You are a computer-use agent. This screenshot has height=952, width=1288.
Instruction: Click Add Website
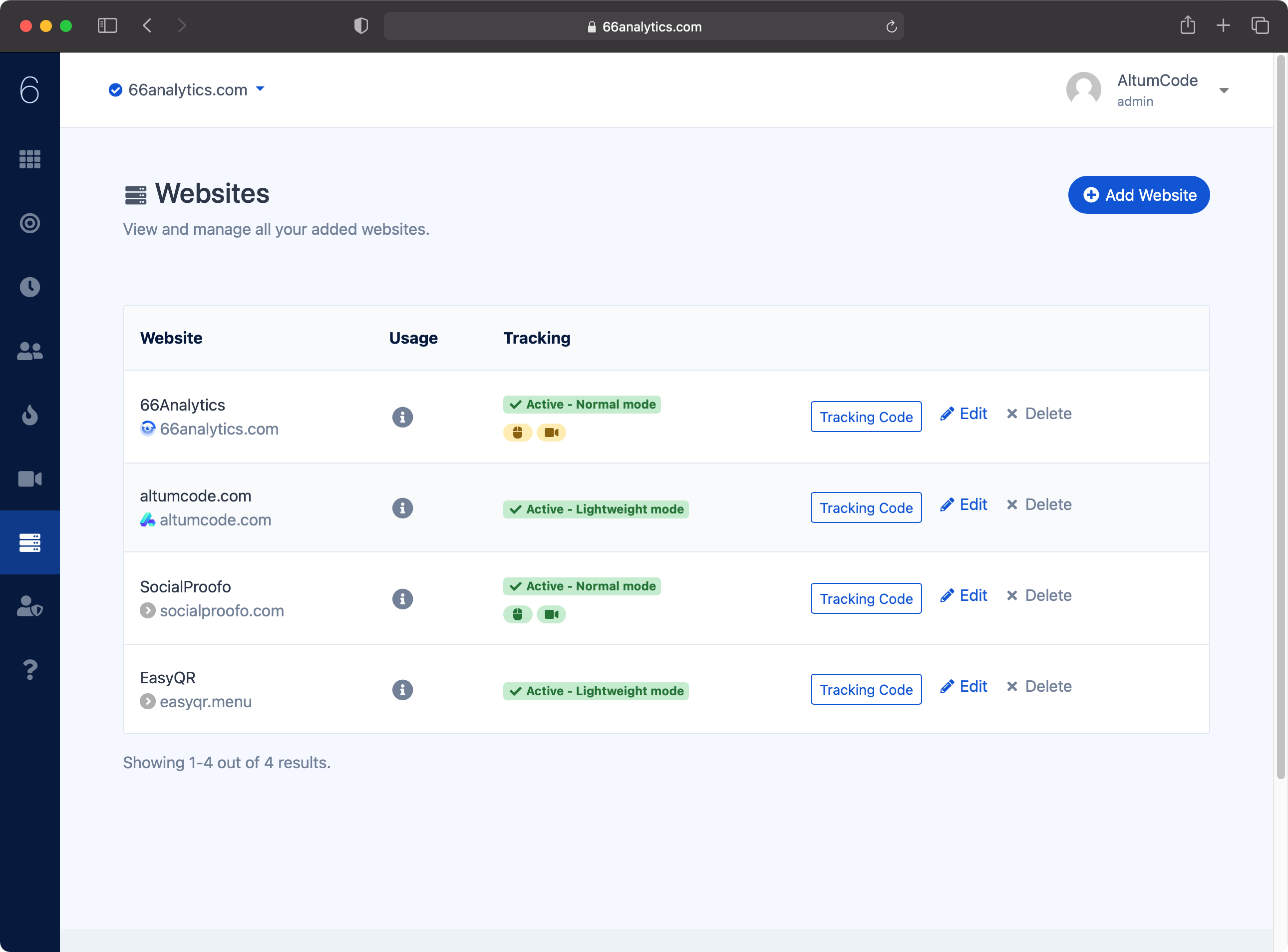1138,195
